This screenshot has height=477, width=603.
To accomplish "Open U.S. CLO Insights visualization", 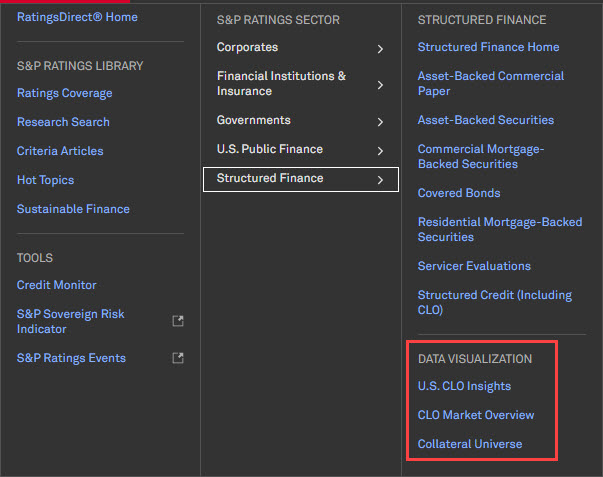I will 464,386.
